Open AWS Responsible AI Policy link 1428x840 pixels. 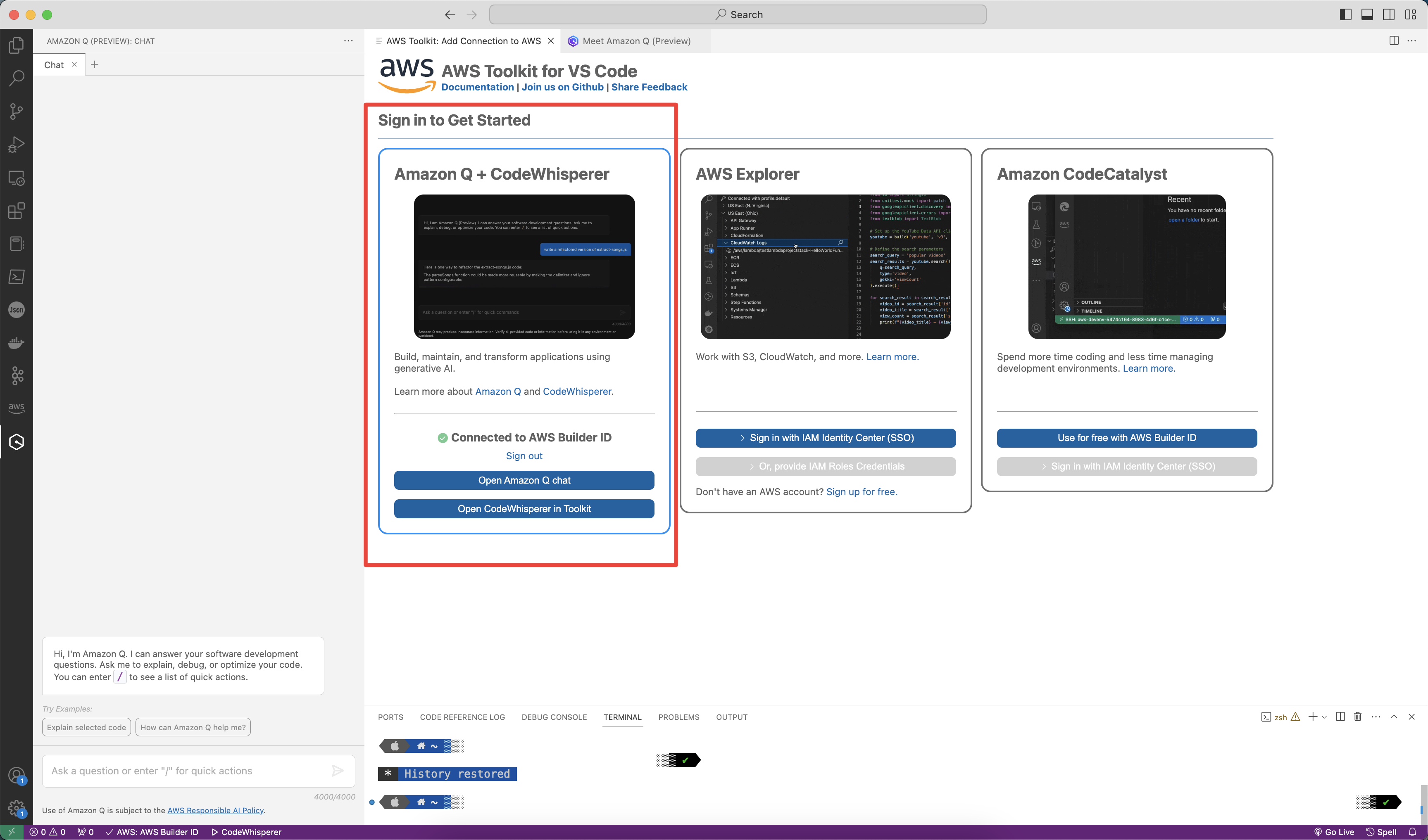pos(215,811)
